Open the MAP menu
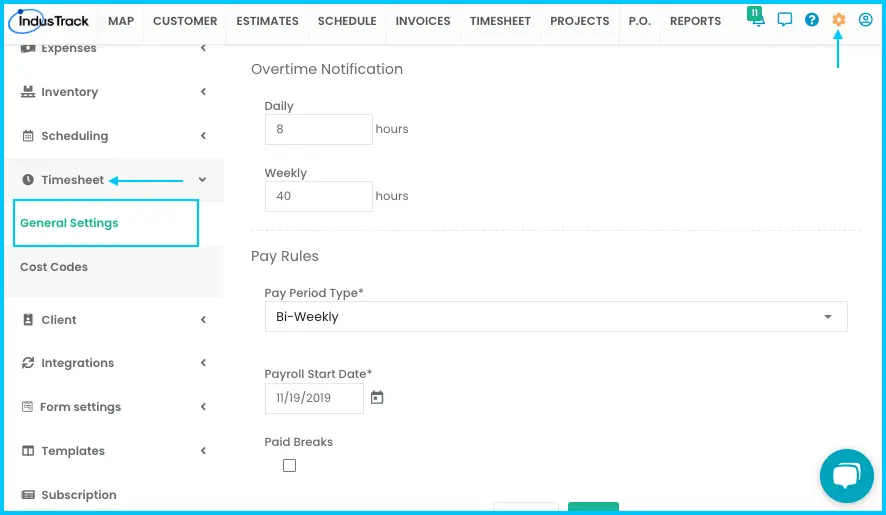Screen dimensions: 886x515 121,21
